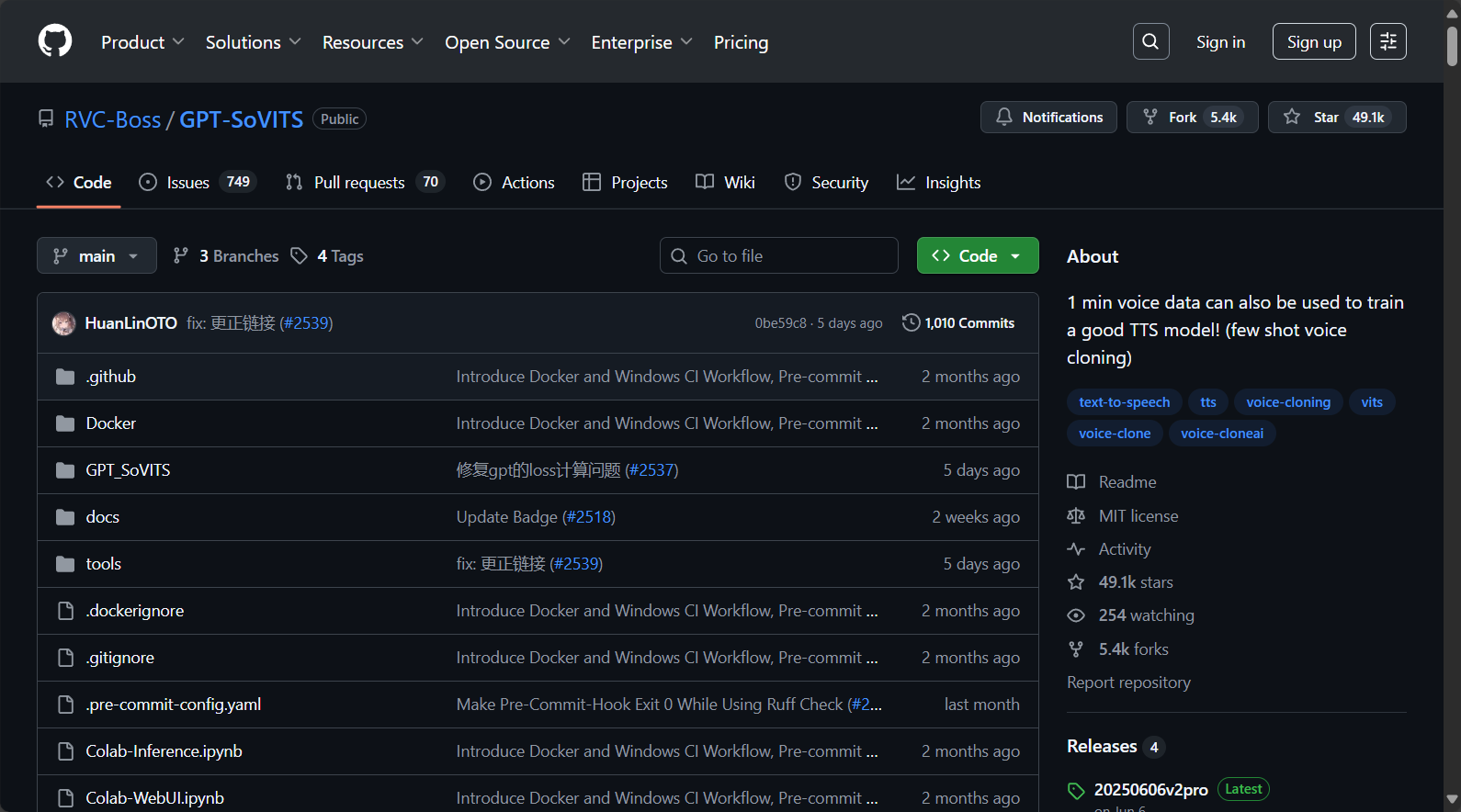The width and height of the screenshot is (1461, 812).
Task: Click Report repository link
Action: (x=1128, y=682)
